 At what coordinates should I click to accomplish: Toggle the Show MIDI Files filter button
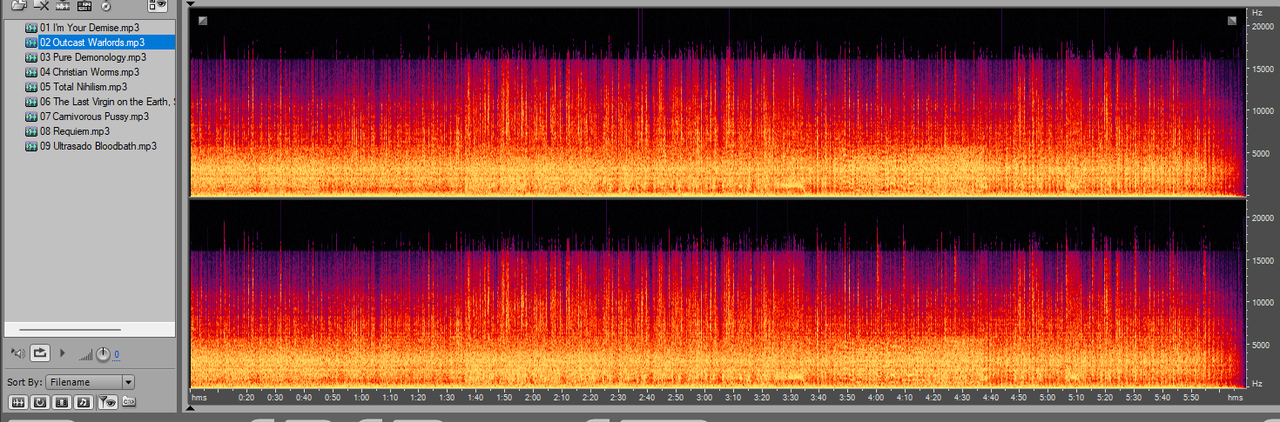[84, 402]
